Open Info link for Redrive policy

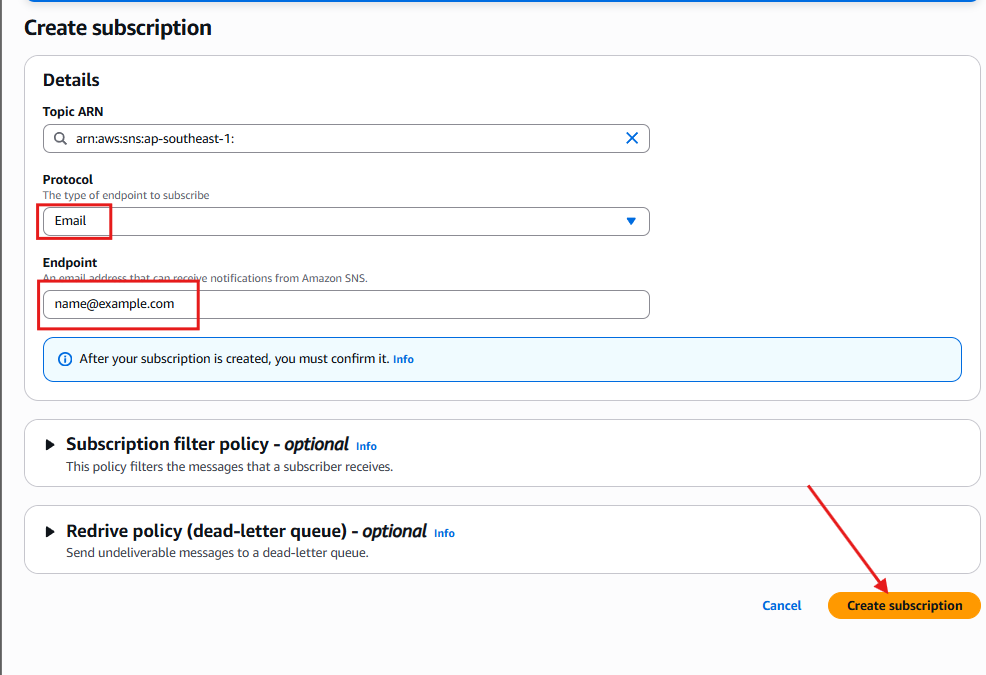444,533
